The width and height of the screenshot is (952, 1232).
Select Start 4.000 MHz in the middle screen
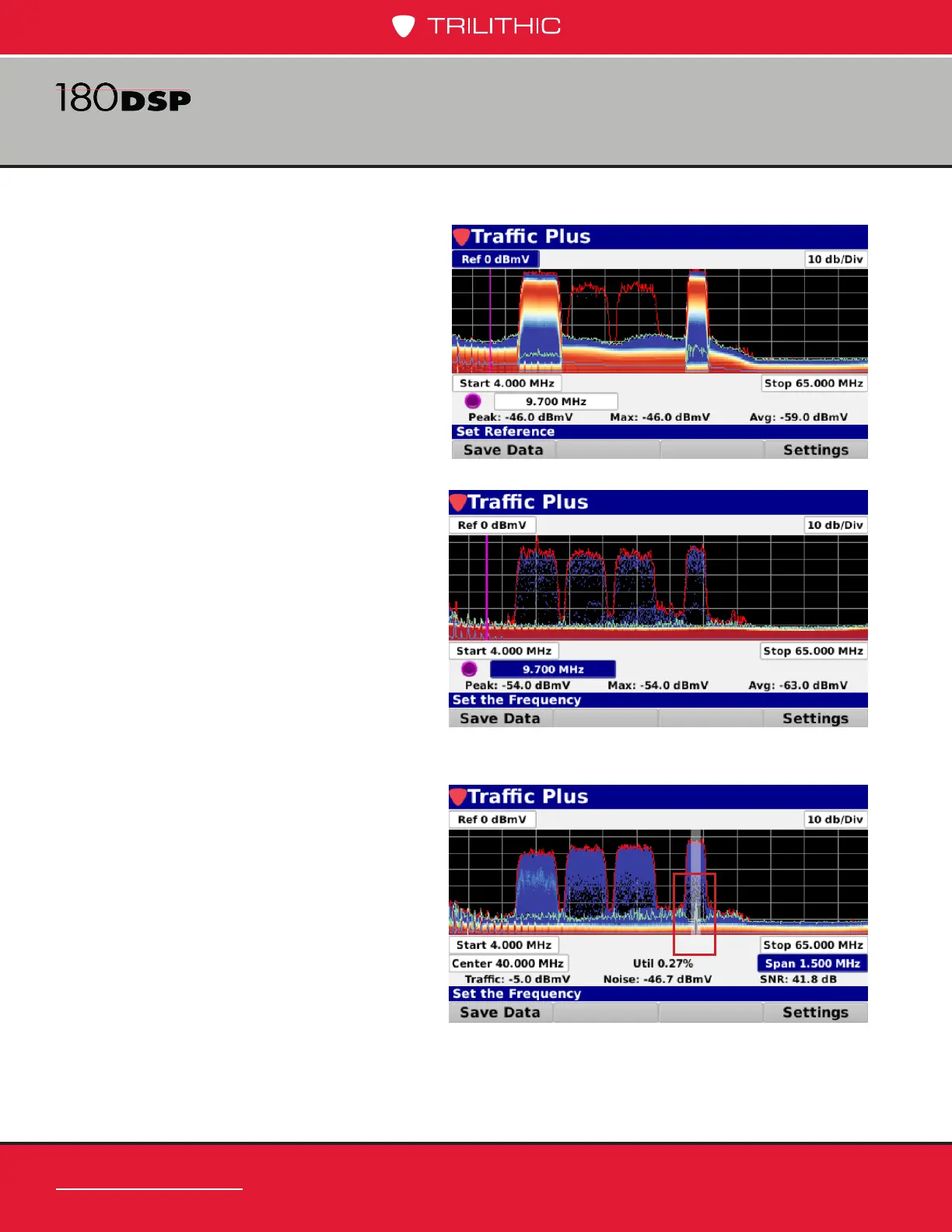[504, 651]
